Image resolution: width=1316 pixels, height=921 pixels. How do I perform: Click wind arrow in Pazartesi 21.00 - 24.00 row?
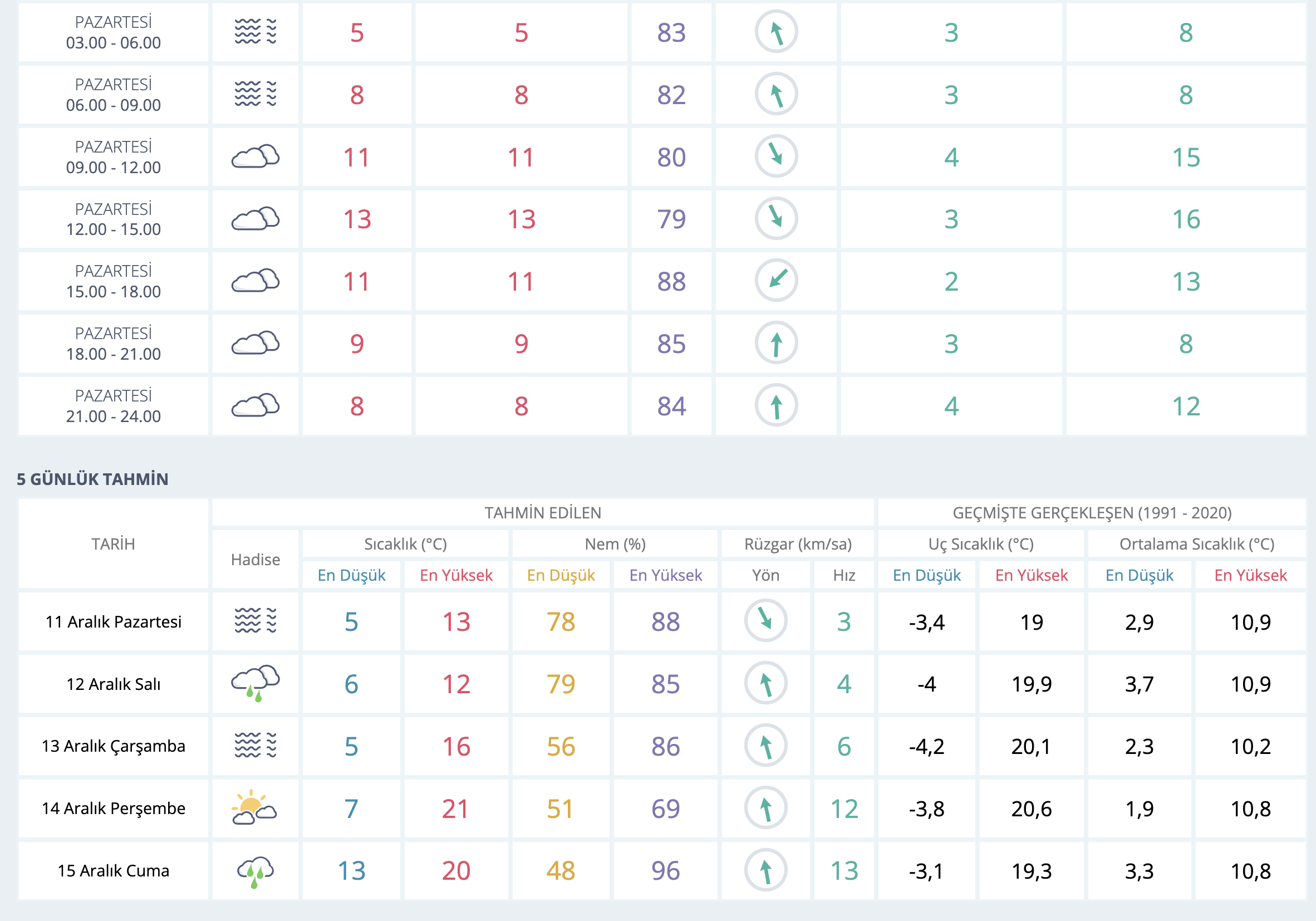click(x=776, y=406)
